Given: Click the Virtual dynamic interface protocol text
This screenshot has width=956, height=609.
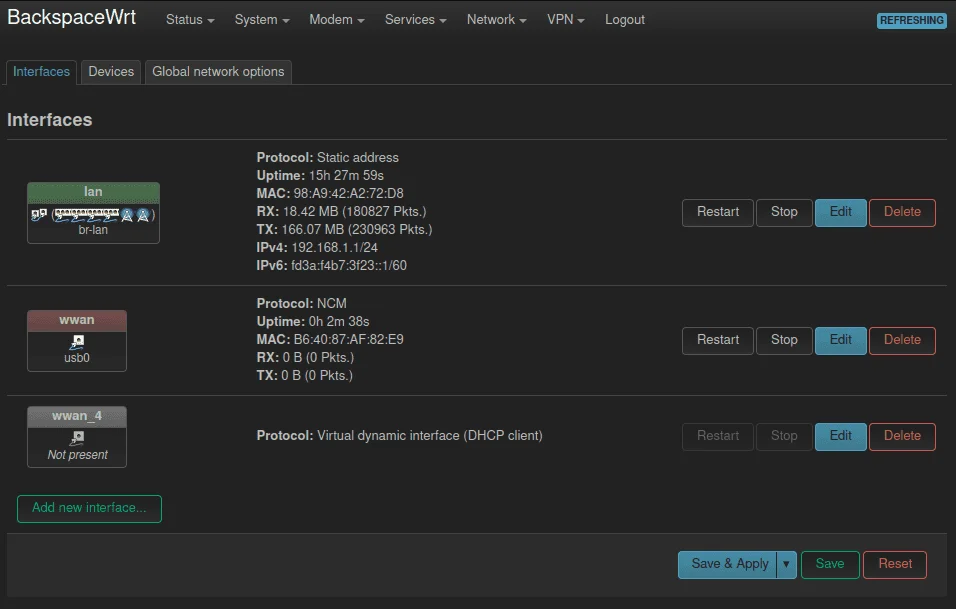Looking at the screenshot, I should coord(399,436).
